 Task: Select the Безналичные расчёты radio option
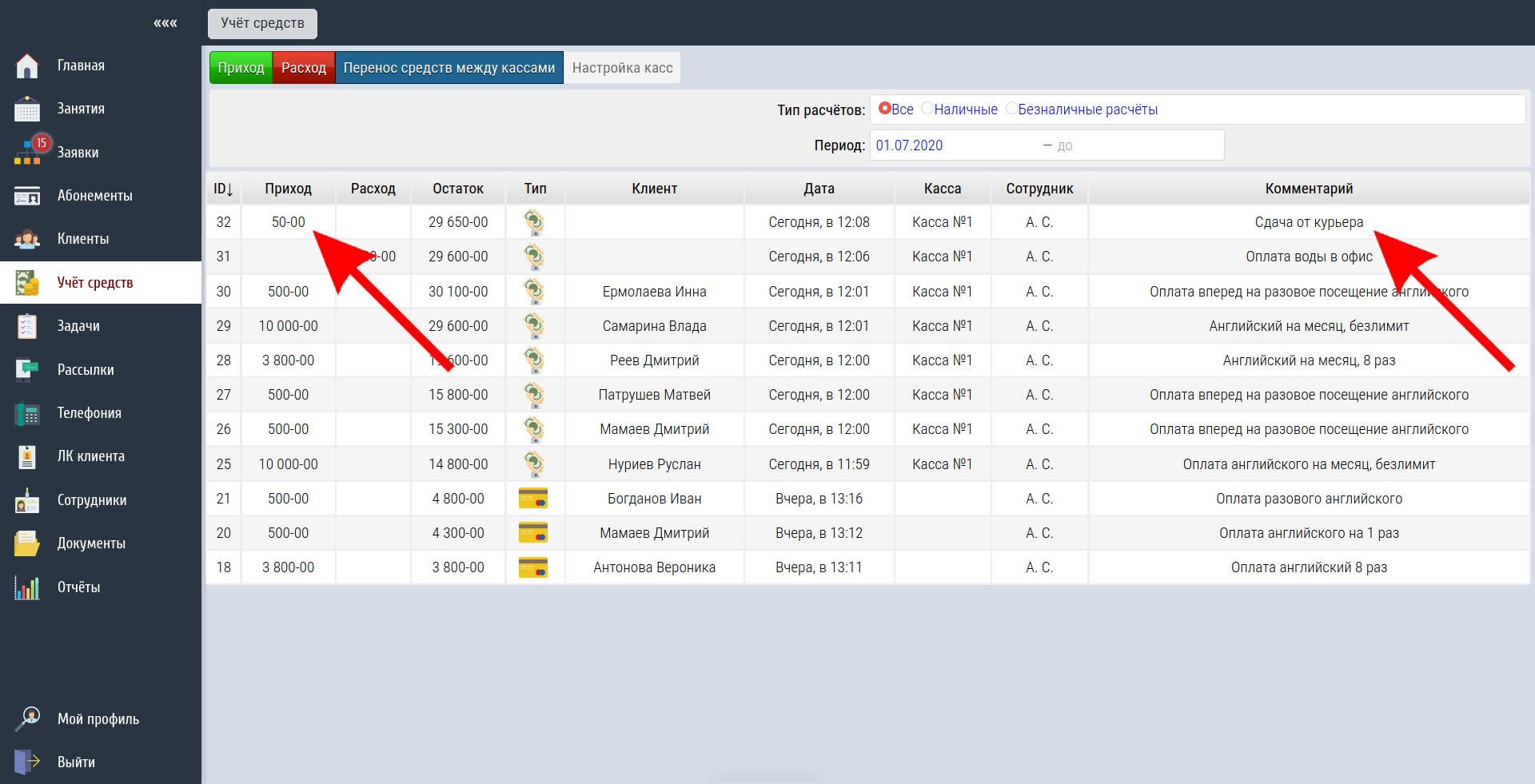(x=1011, y=108)
